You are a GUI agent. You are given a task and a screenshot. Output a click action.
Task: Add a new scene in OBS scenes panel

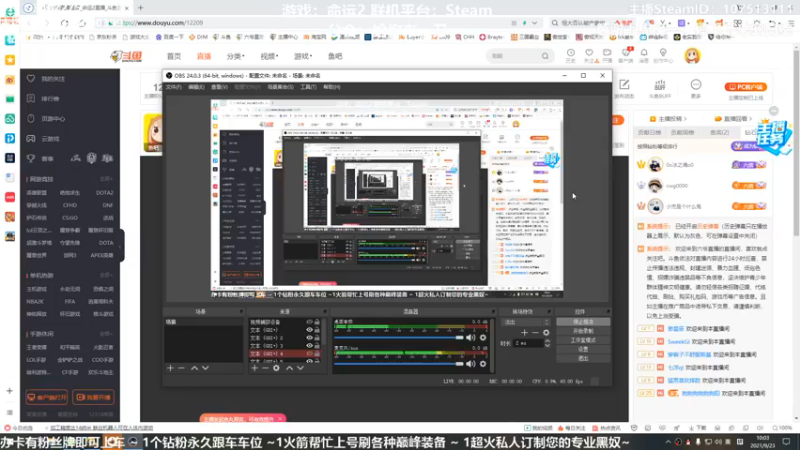(170, 368)
